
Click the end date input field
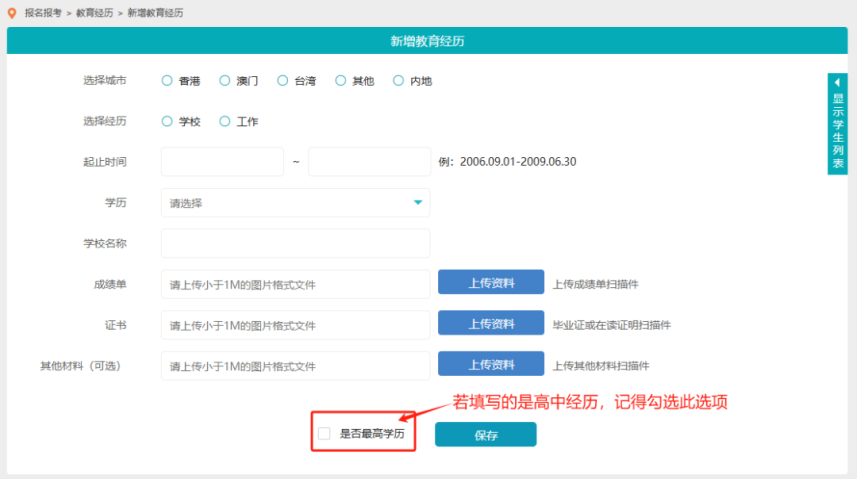368,162
